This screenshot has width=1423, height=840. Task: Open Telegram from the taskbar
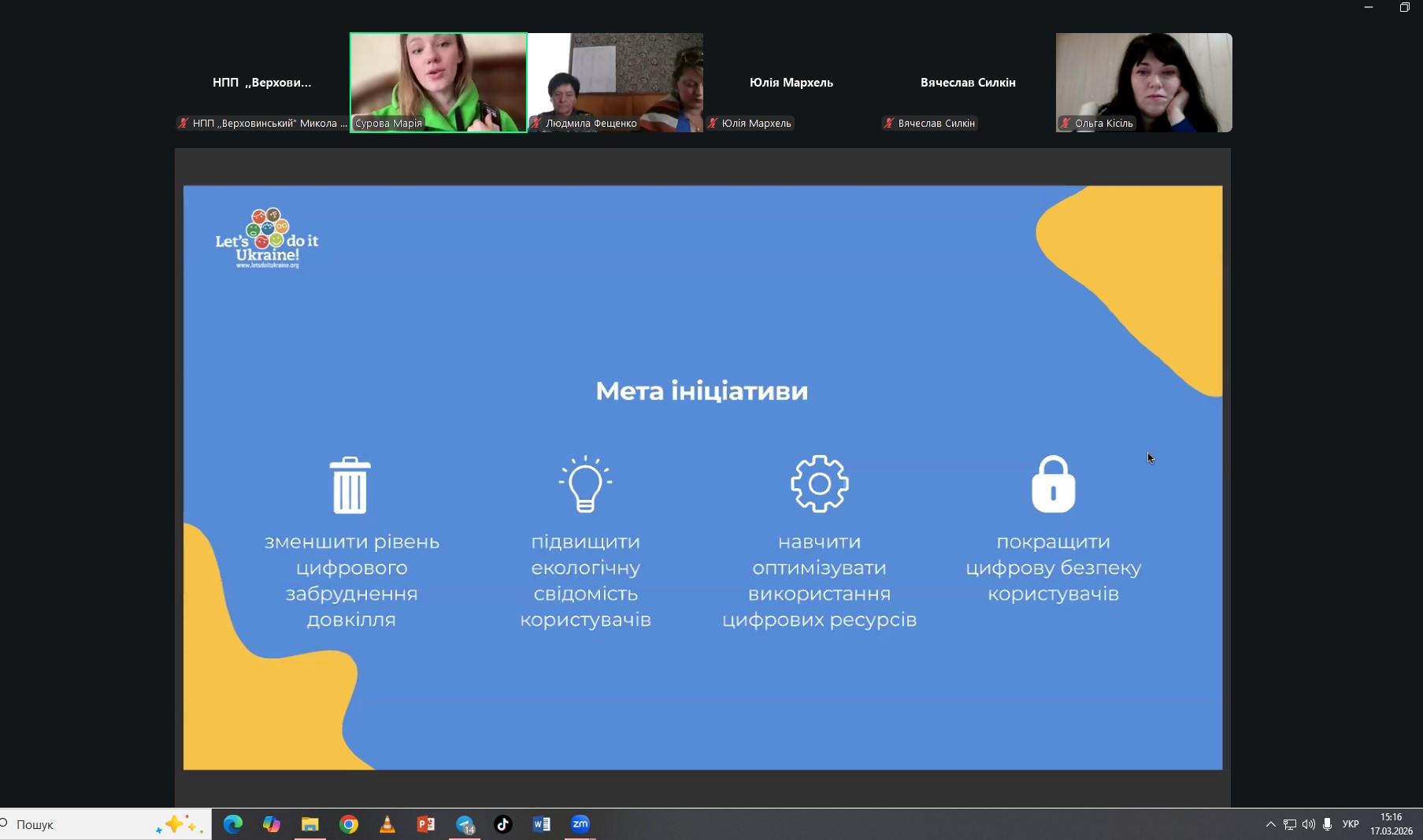465,824
